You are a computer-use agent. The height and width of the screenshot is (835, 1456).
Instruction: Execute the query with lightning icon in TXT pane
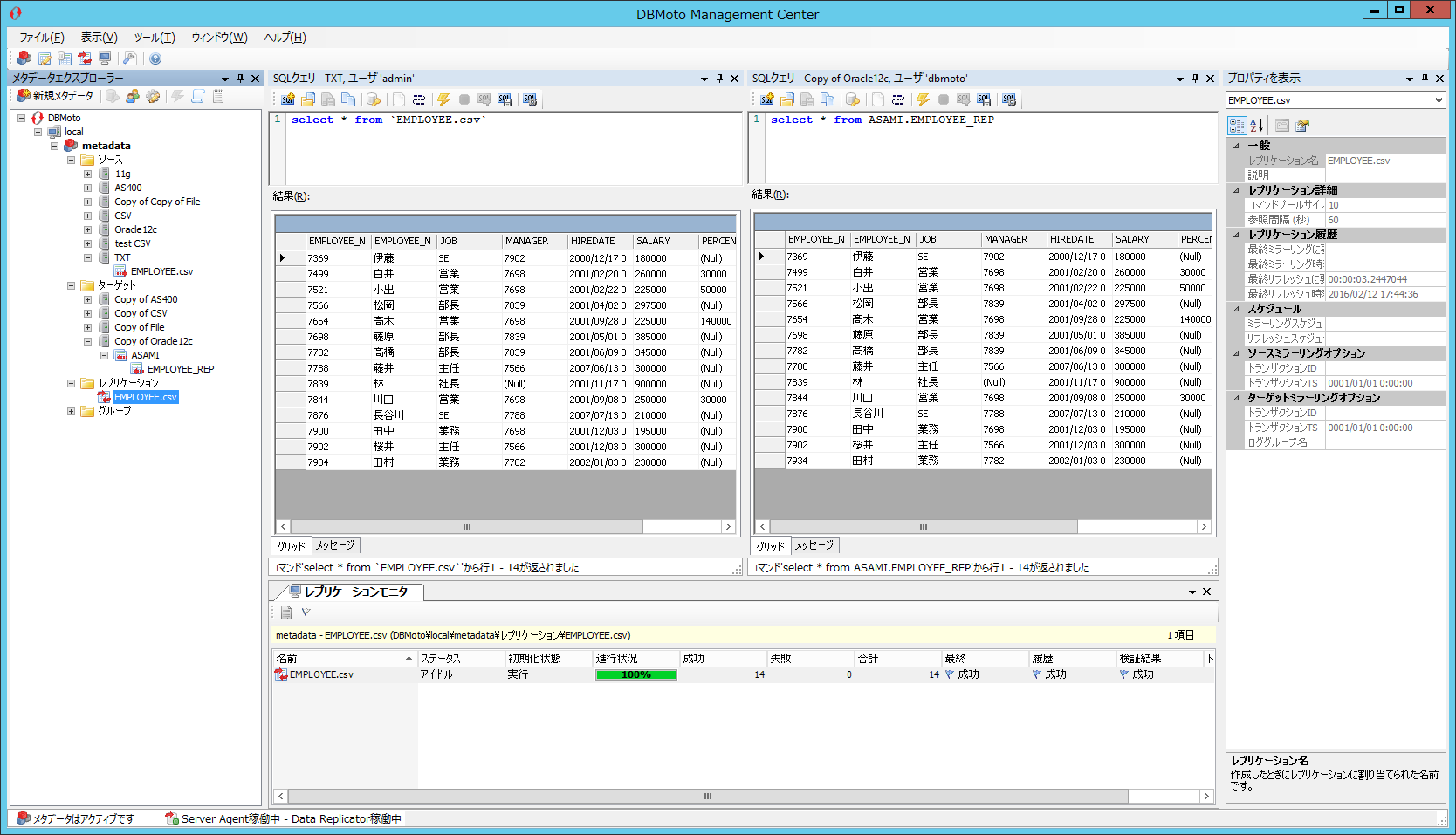[444, 99]
